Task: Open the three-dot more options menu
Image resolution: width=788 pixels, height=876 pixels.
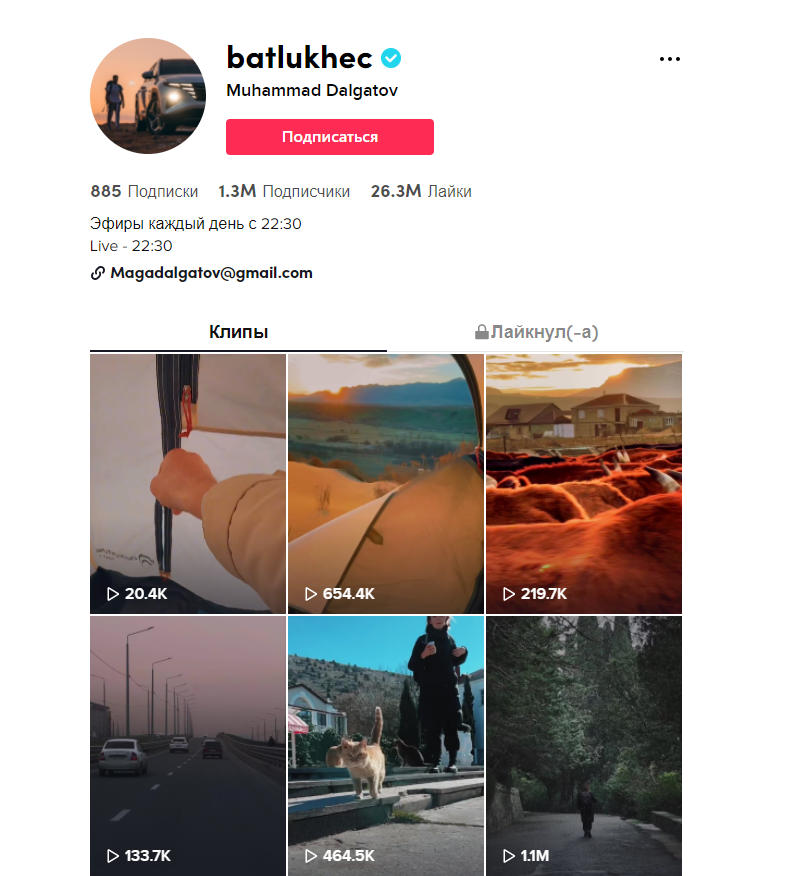Action: pos(670,59)
